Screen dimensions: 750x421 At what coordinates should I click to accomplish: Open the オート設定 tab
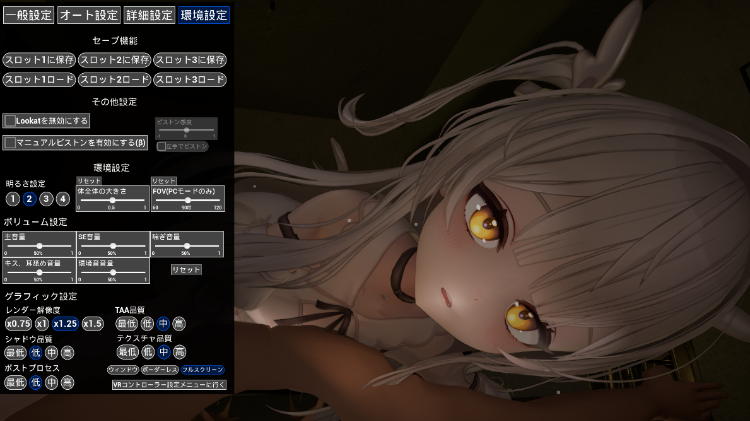[89, 15]
